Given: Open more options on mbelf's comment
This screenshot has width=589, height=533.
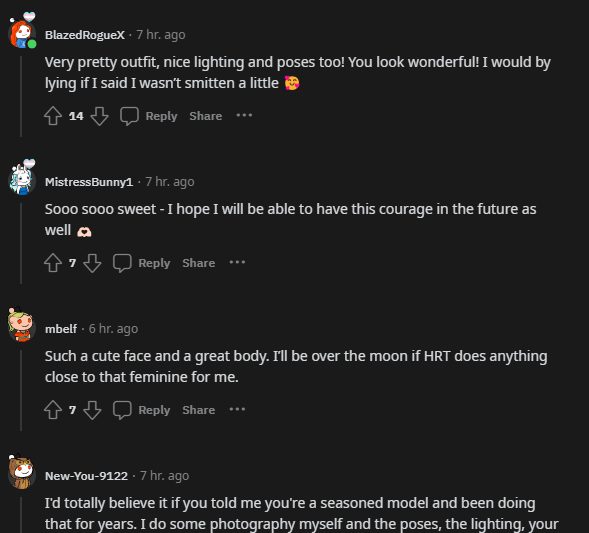Looking at the screenshot, I should click(x=237, y=409).
